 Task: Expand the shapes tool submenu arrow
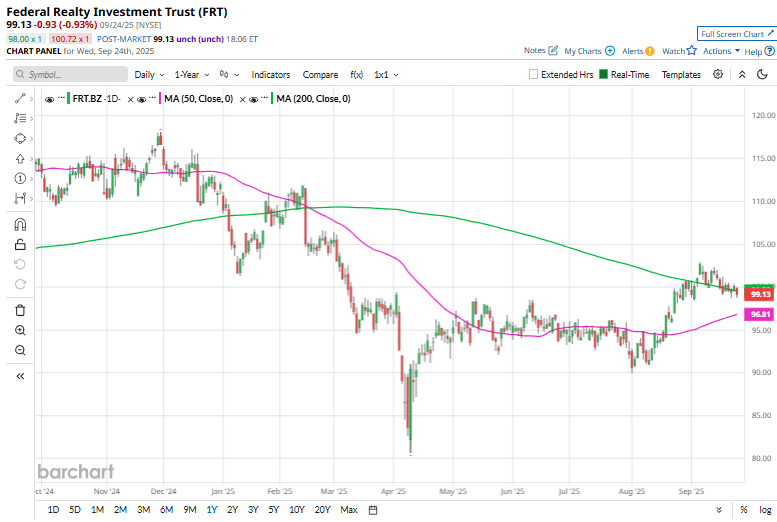pyautogui.click(x=31, y=139)
